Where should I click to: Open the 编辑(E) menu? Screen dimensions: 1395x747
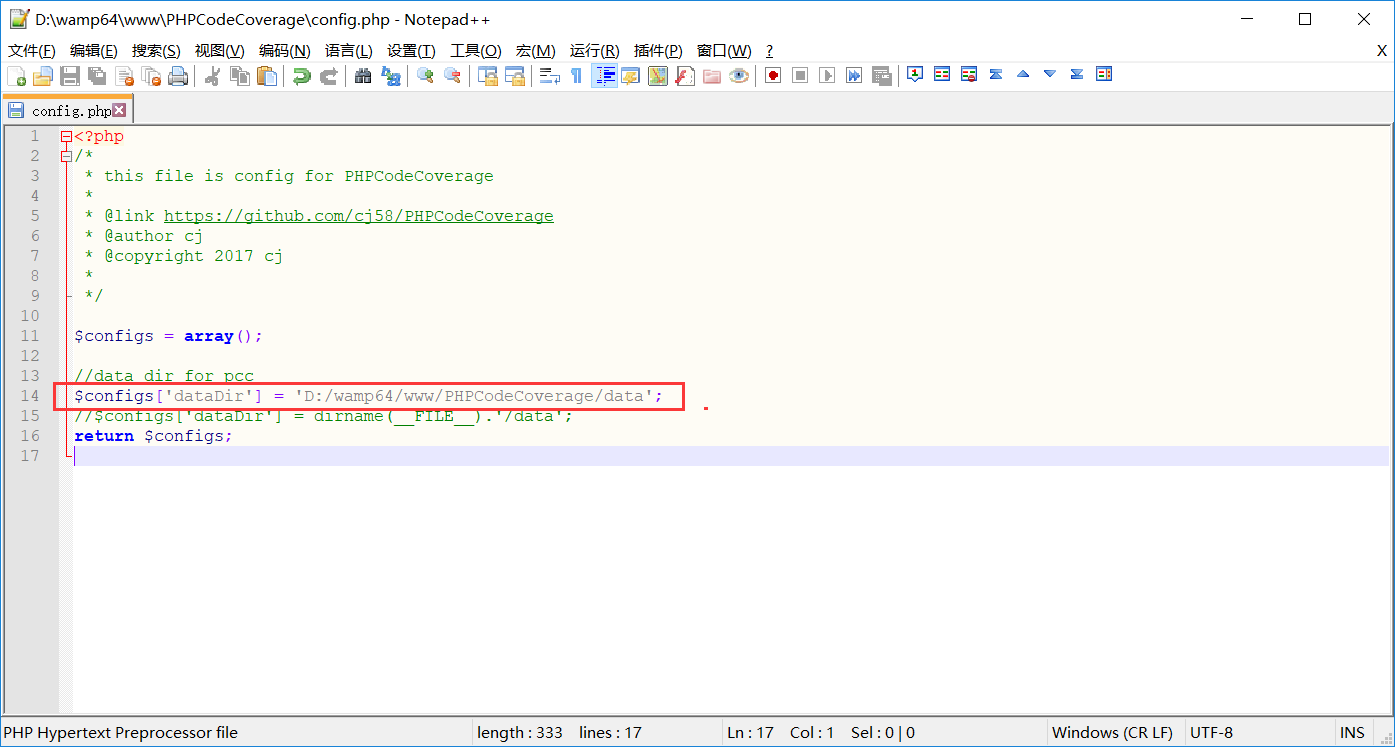[x=93, y=51]
